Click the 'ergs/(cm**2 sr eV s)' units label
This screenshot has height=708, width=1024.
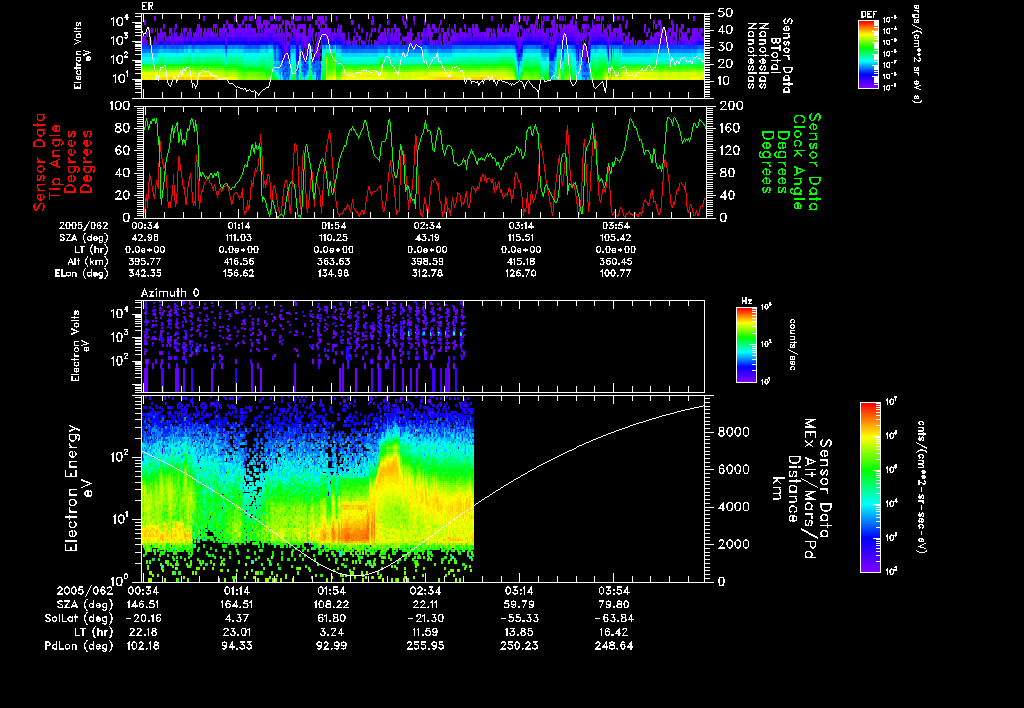pyautogui.click(x=916, y=54)
